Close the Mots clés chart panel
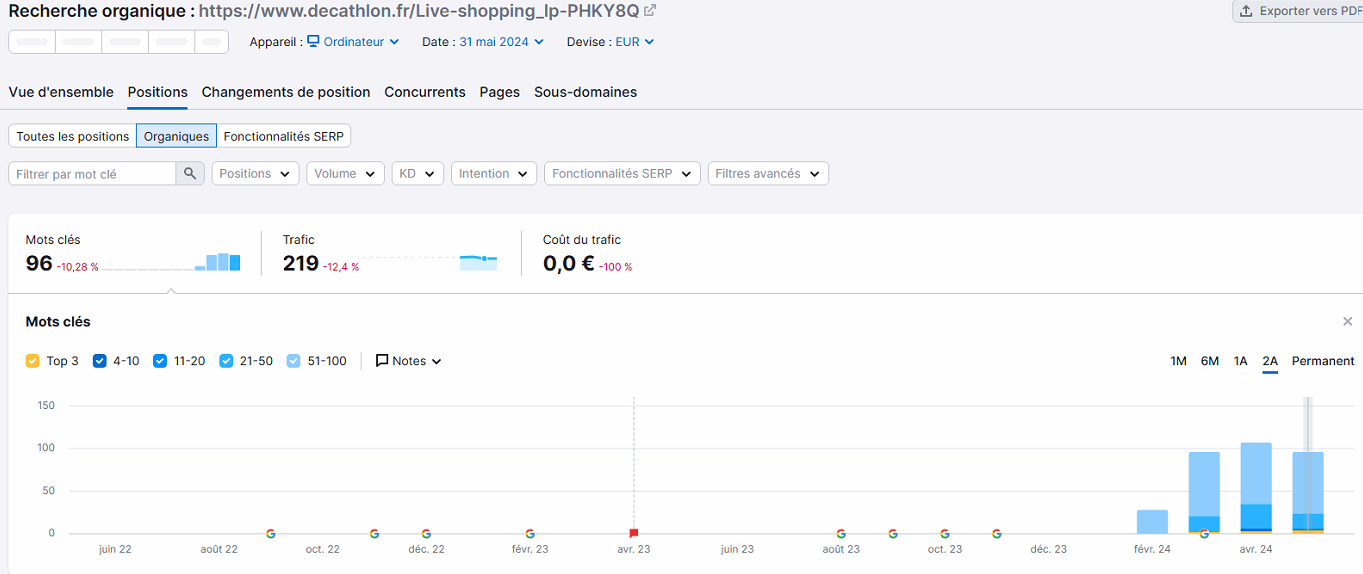1363x574 pixels. pyautogui.click(x=1347, y=321)
